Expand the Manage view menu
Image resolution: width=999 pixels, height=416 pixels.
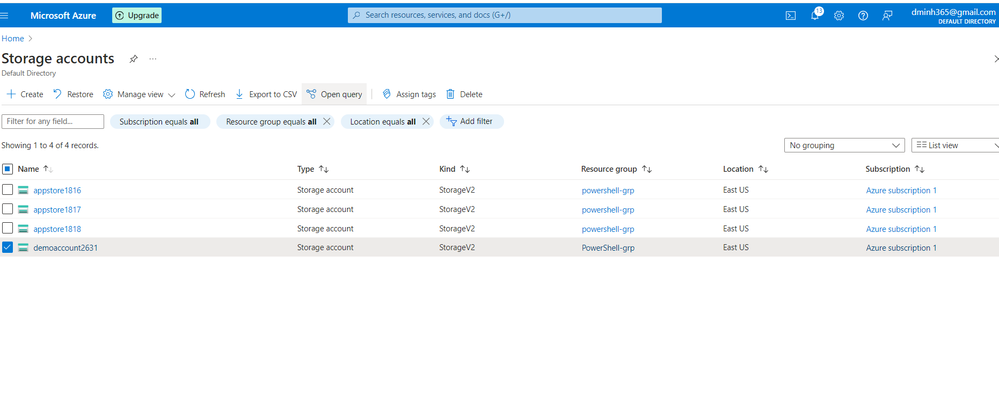[139, 94]
